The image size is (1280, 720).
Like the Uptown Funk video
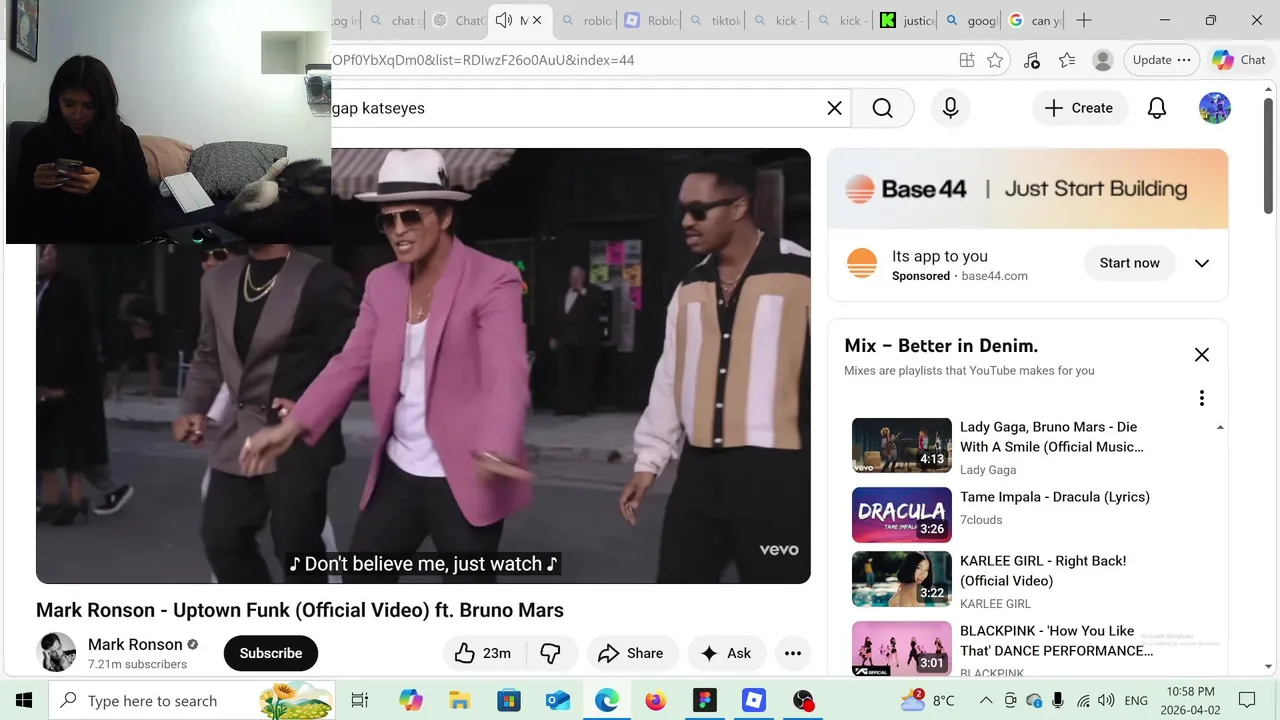click(x=484, y=653)
